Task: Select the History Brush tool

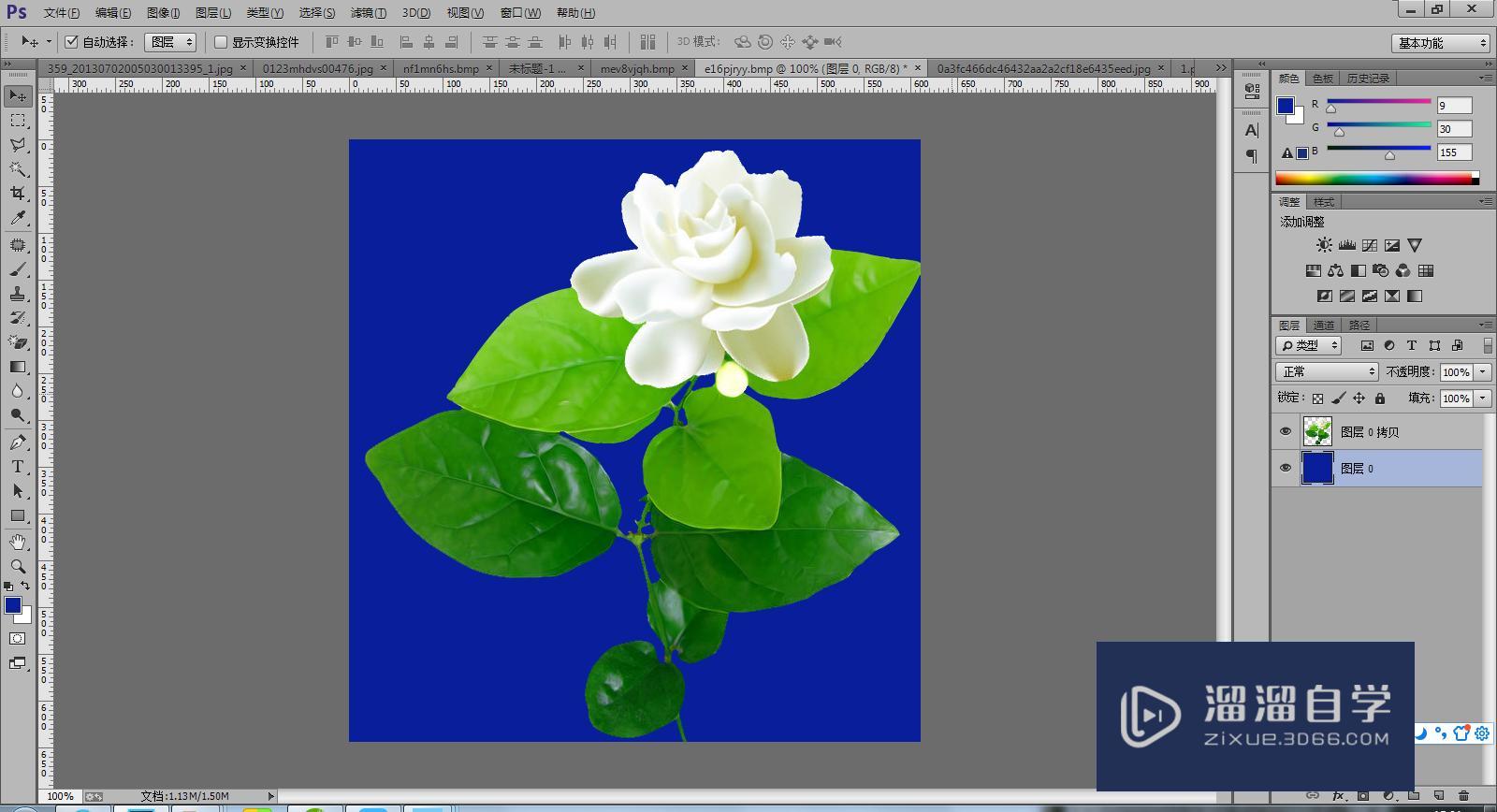Action: pos(17,318)
